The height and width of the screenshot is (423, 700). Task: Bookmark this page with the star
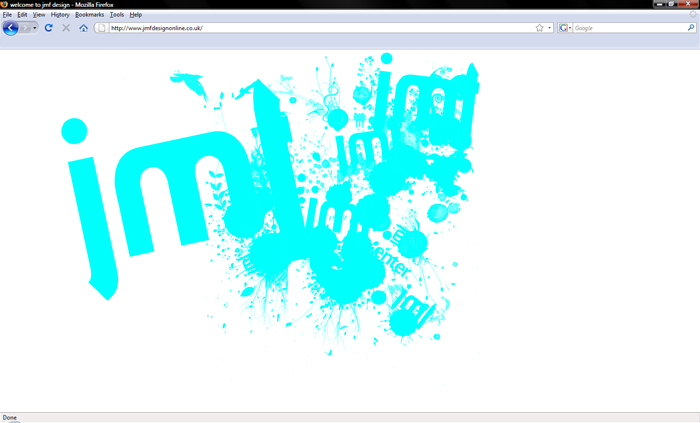539,28
